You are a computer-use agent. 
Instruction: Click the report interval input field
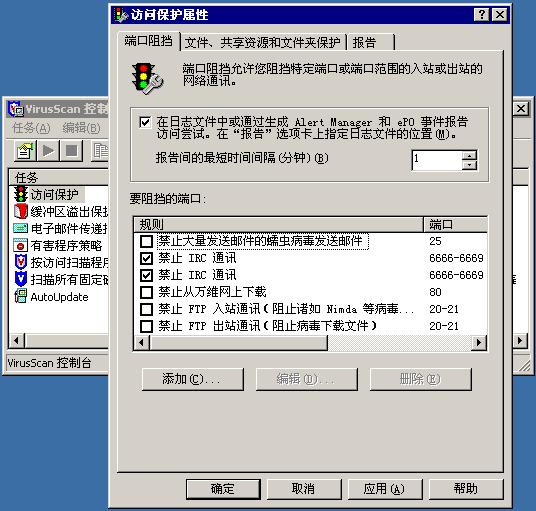[437, 160]
